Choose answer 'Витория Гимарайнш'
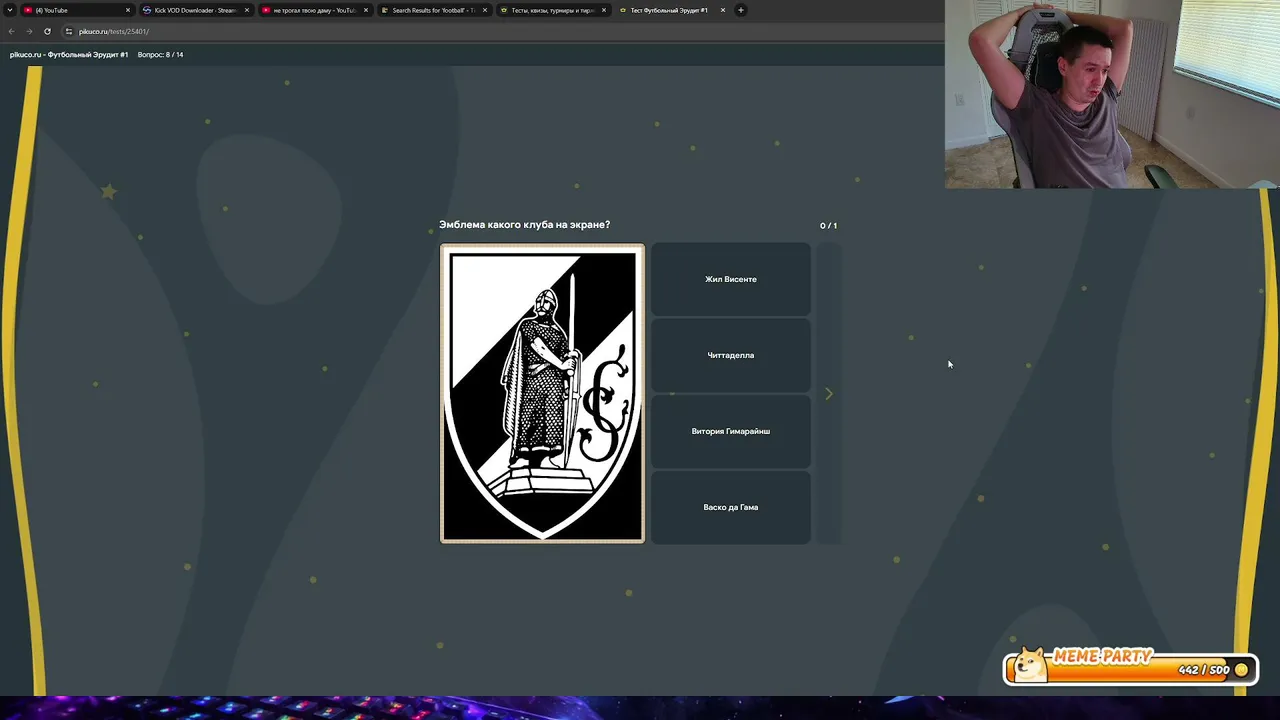Viewport: 1280px width, 720px height. coord(731,431)
